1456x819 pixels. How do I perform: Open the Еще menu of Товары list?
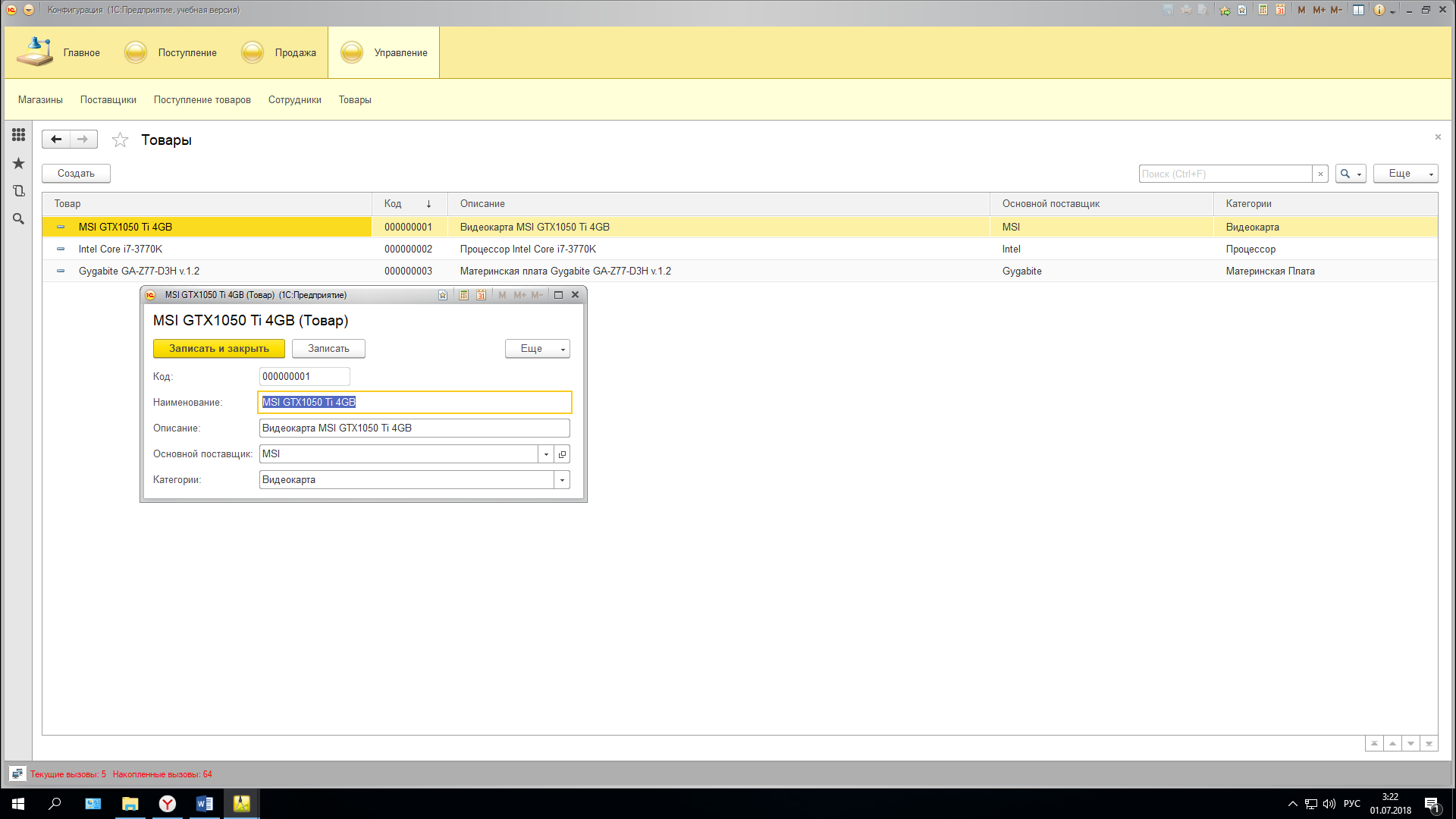1405,174
